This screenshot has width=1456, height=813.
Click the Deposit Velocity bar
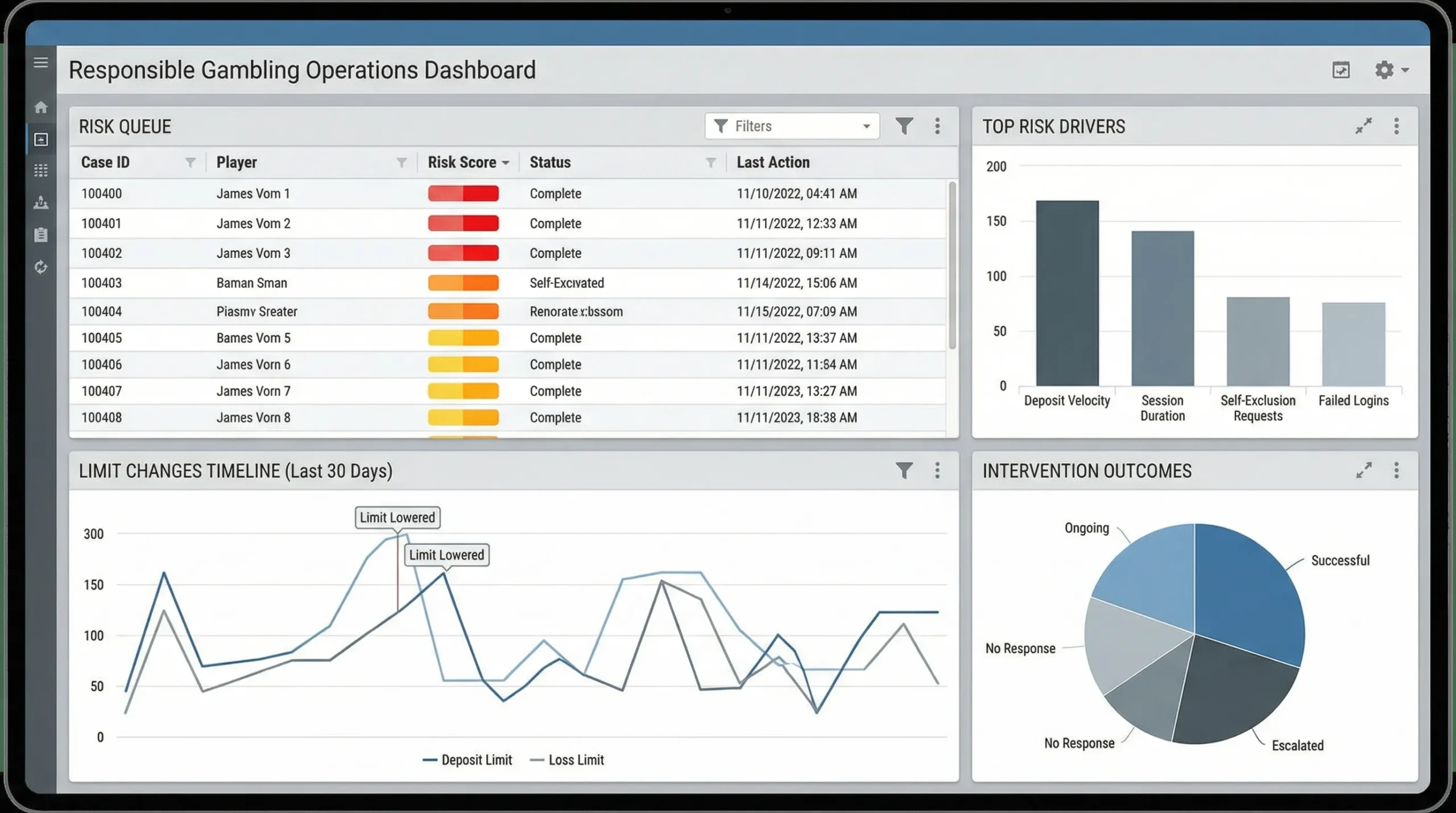click(x=1067, y=293)
